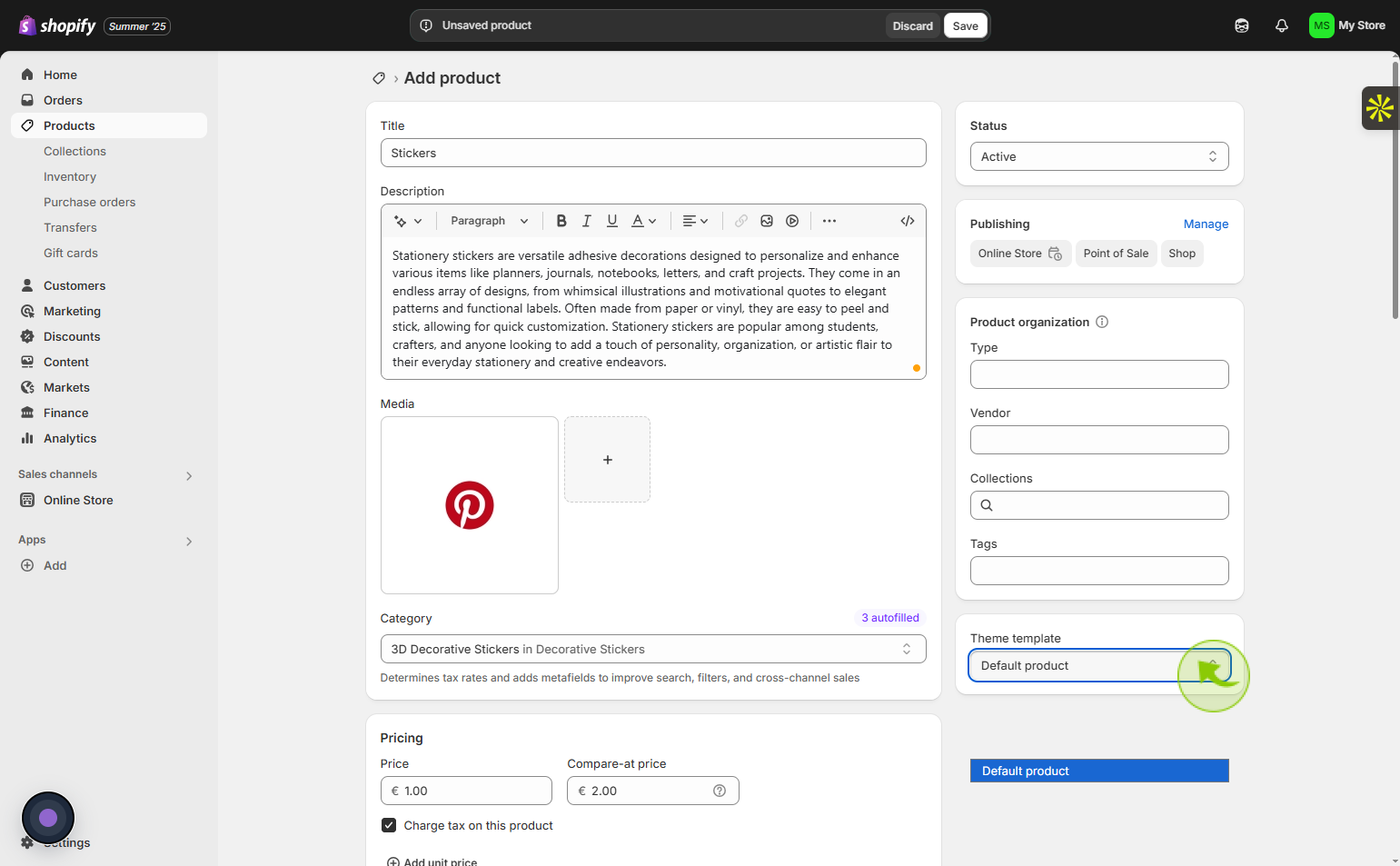Click the insert image icon
1400x866 pixels.
point(767,221)
